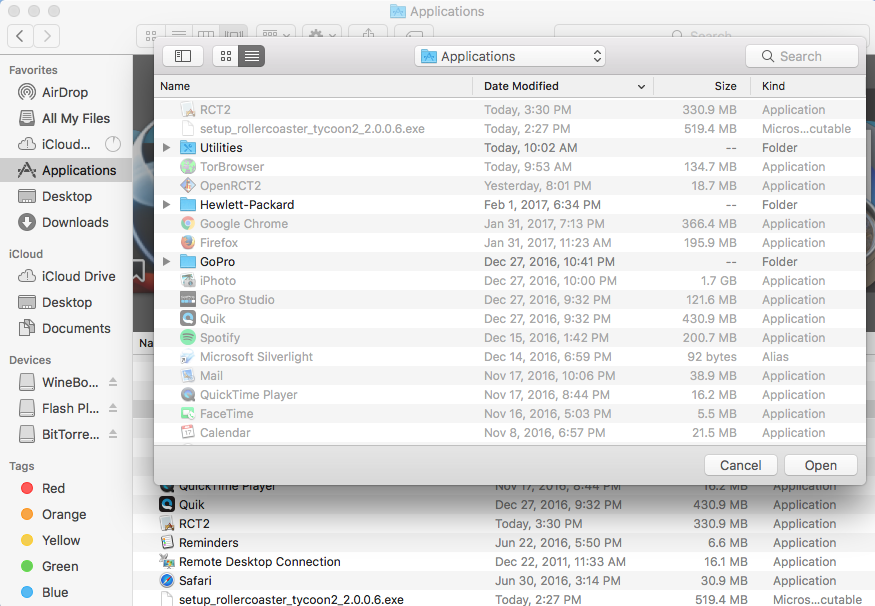Filter by the Green tag
875x606 pixels.
coord(66,566)
